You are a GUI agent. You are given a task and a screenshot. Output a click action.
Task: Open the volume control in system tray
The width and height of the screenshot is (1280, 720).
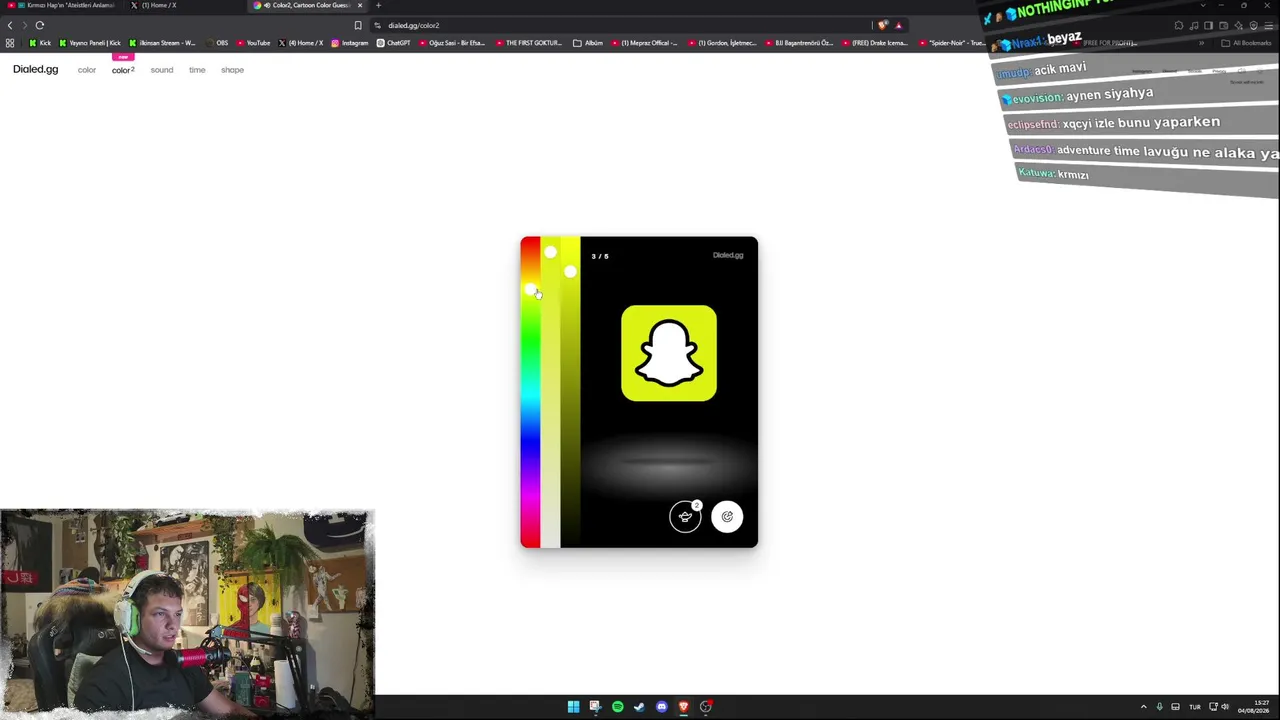click(x=1225, y=707)
